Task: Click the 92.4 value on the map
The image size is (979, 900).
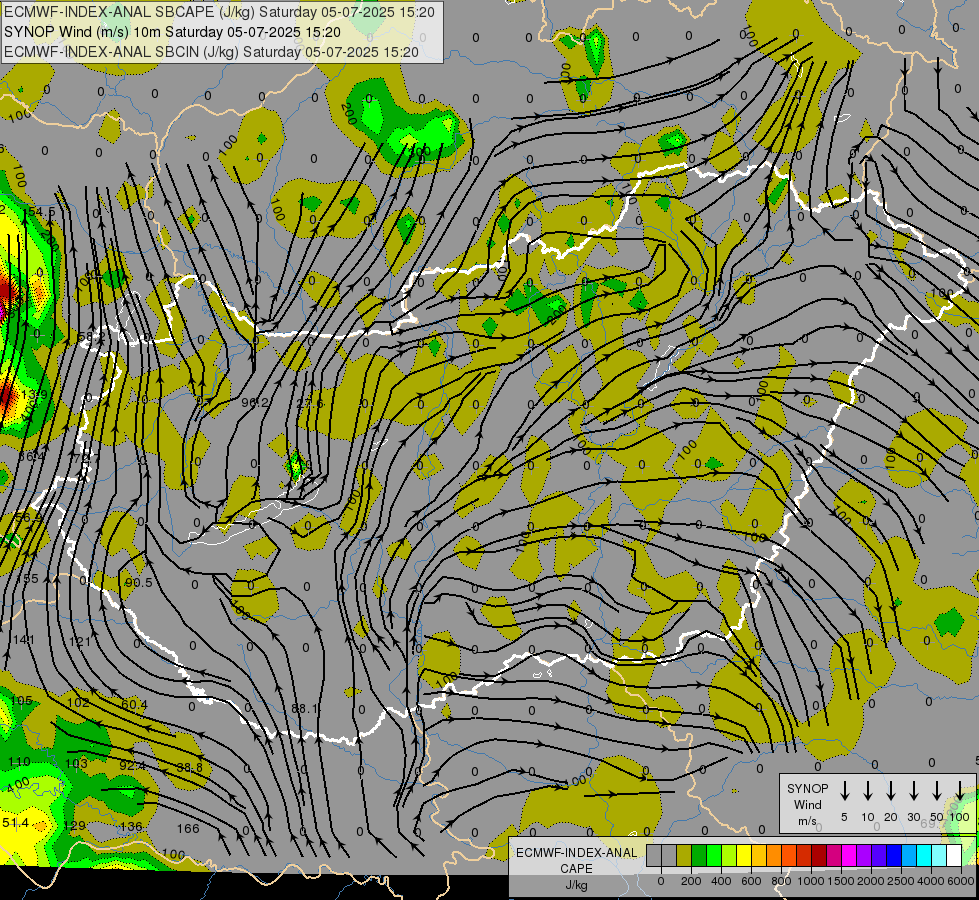Action: tap(132, 765)
